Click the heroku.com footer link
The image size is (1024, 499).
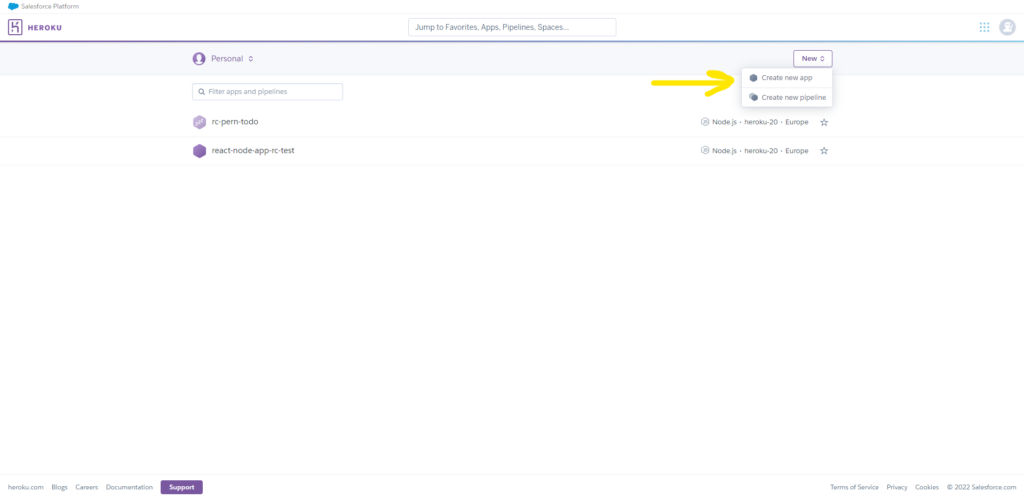point(25,487)
